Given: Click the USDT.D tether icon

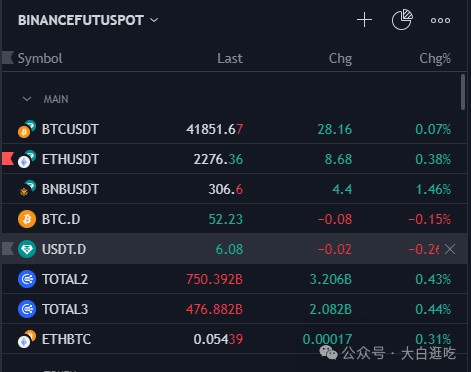Looking at the screenshot, I should pos(27,249).
